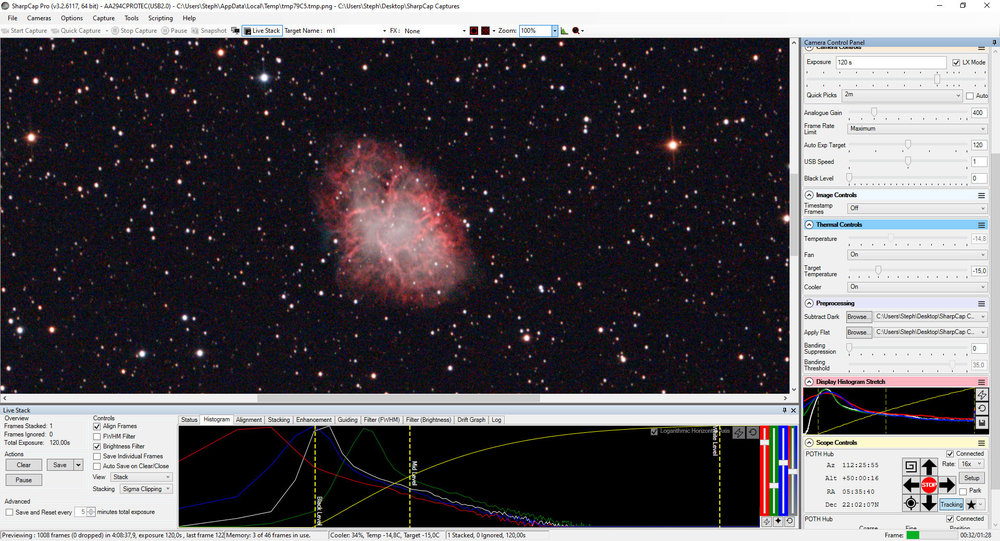Reset the display histogram stretch
Screen dimensions: 1000x541
click(982, 408)
